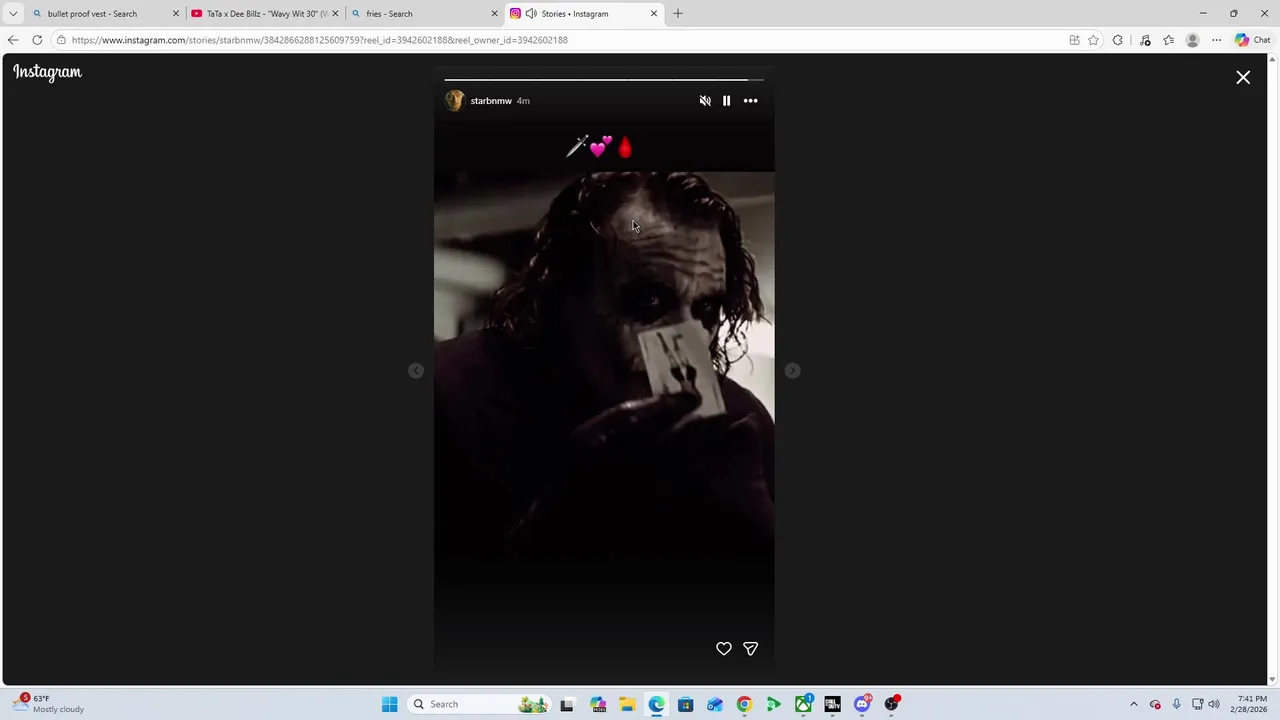Open the Windows Start menu
Viewport: 1280px width, 720px height.
tap(389, 704)
